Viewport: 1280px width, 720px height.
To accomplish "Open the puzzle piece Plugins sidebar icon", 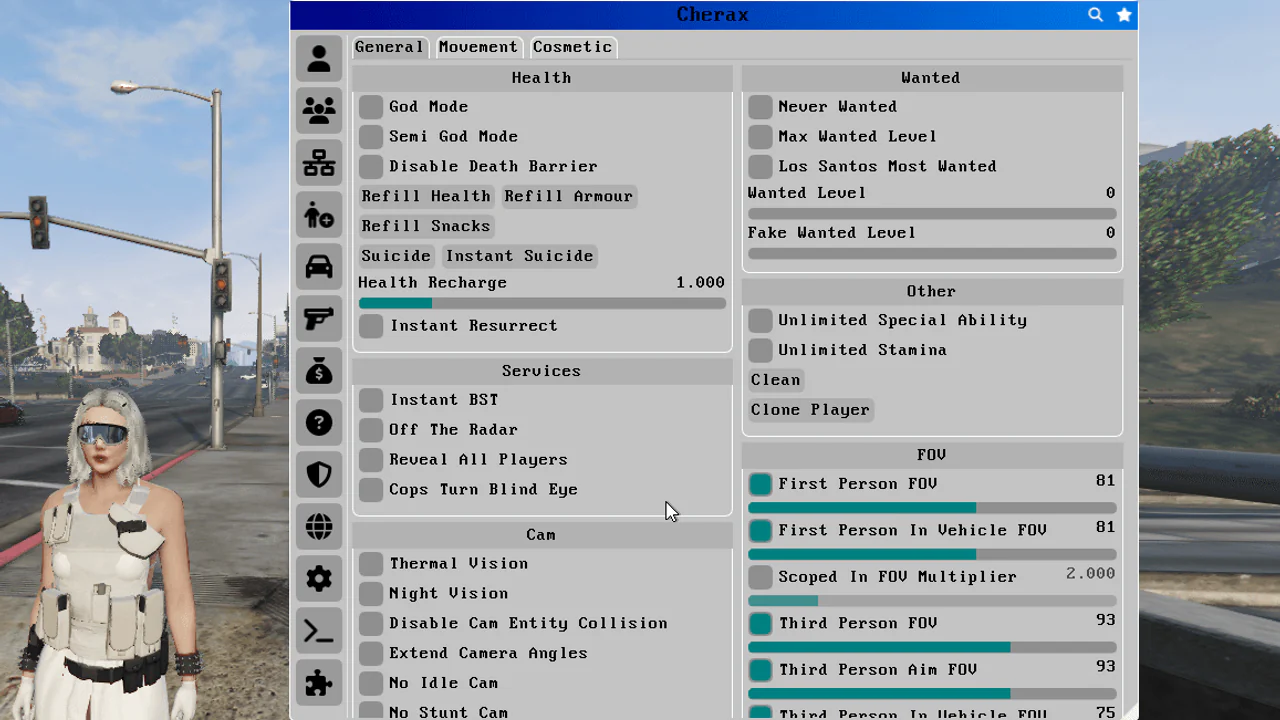I will 319,683.
